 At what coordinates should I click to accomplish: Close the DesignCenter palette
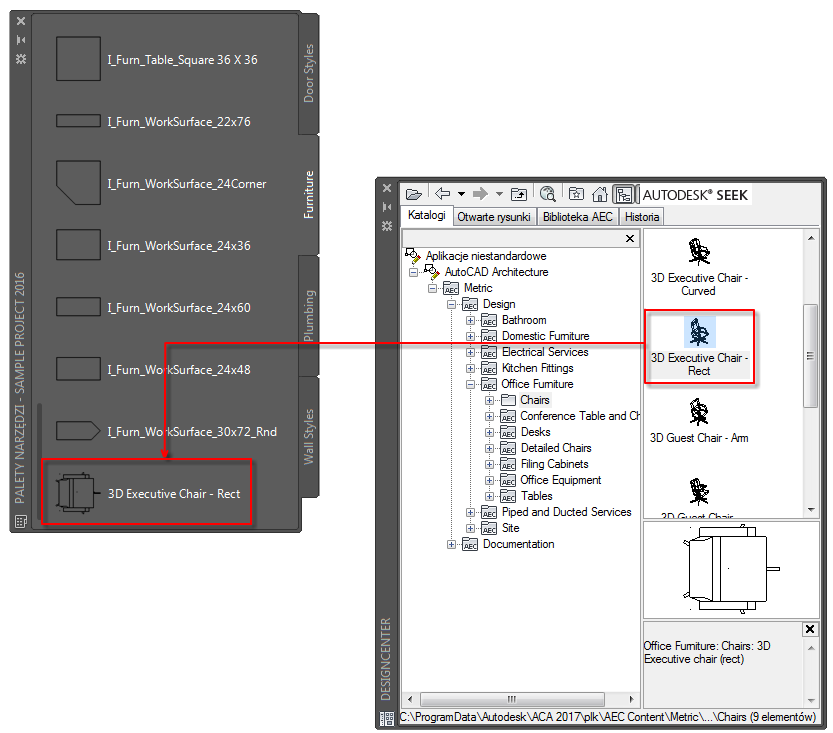(387, 188)
